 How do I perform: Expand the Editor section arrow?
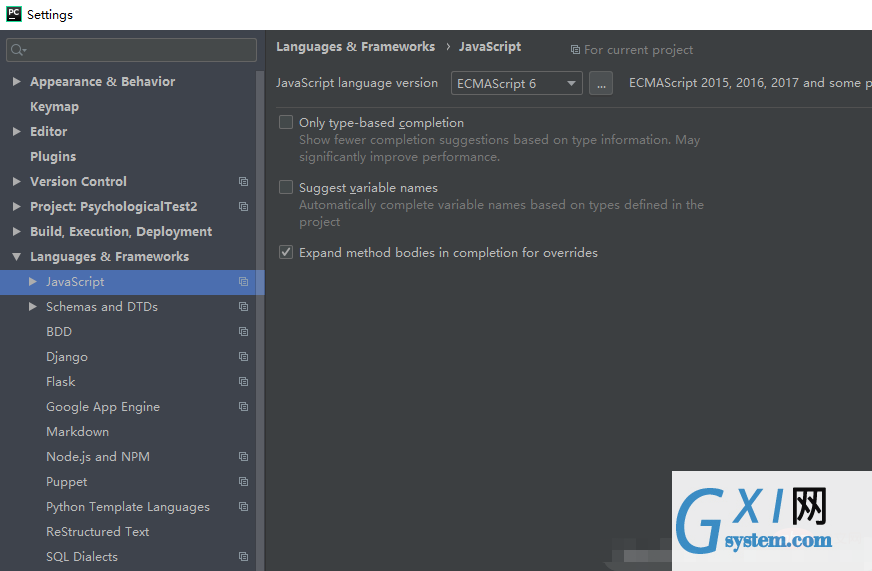pos(17,132)
